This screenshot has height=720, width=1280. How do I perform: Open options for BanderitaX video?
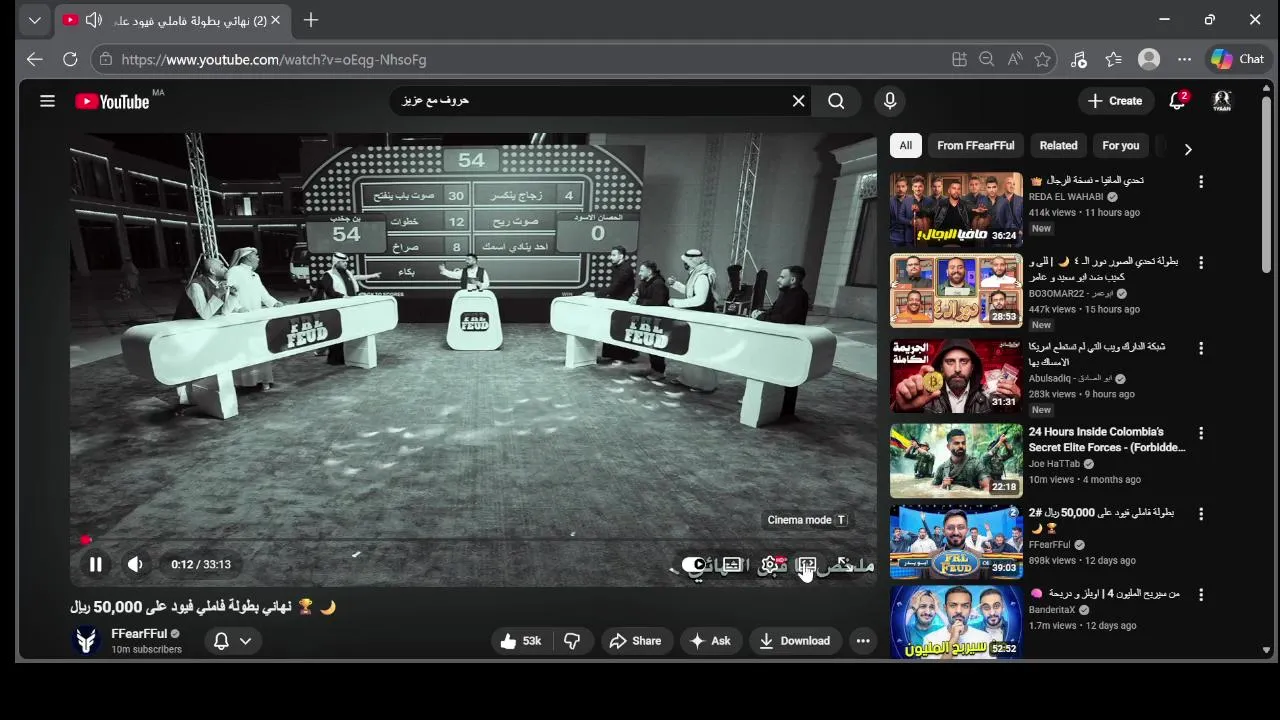(x=1201, y=595)
